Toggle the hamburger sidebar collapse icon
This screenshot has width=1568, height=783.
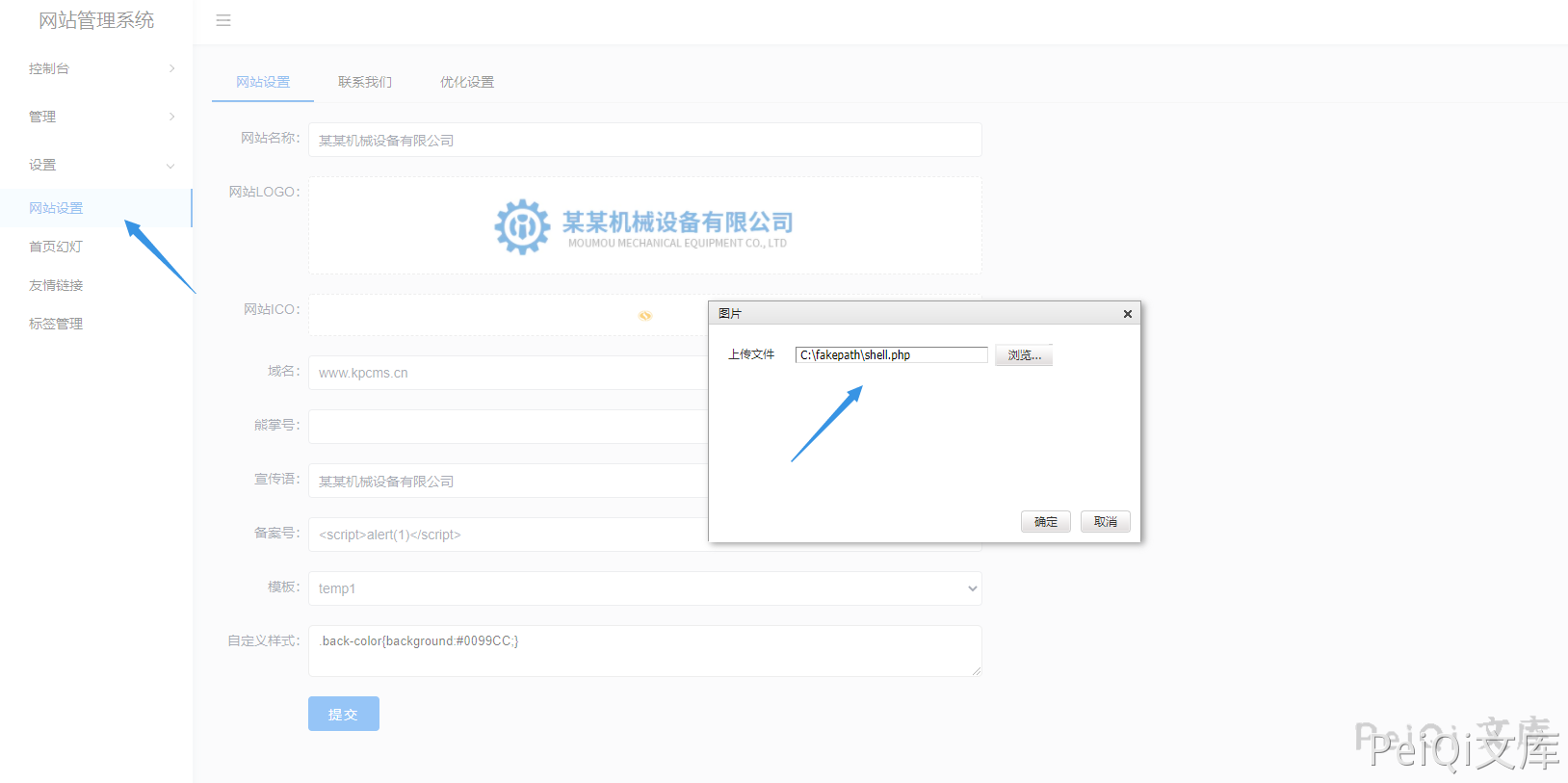(223, 20)
